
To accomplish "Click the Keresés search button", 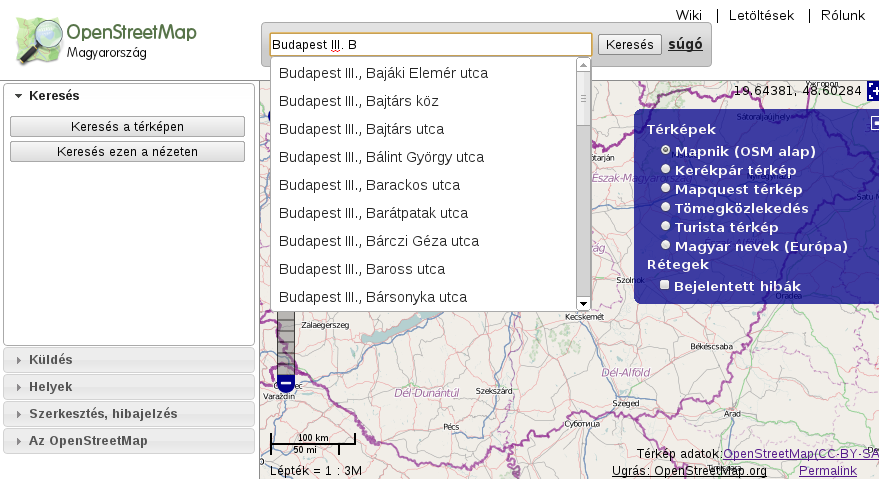I will pos(630,44).
